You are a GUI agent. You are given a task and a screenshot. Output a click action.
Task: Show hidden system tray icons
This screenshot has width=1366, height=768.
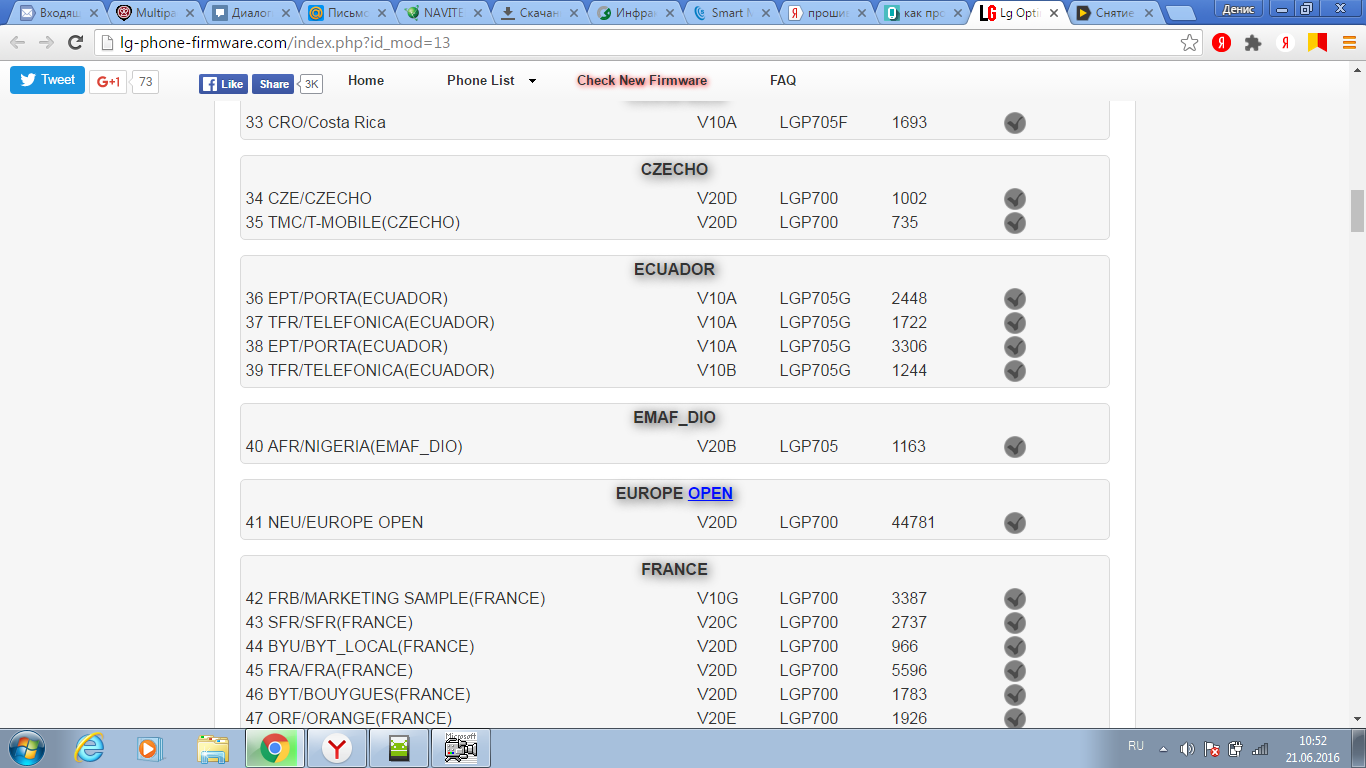point(1163,748)
